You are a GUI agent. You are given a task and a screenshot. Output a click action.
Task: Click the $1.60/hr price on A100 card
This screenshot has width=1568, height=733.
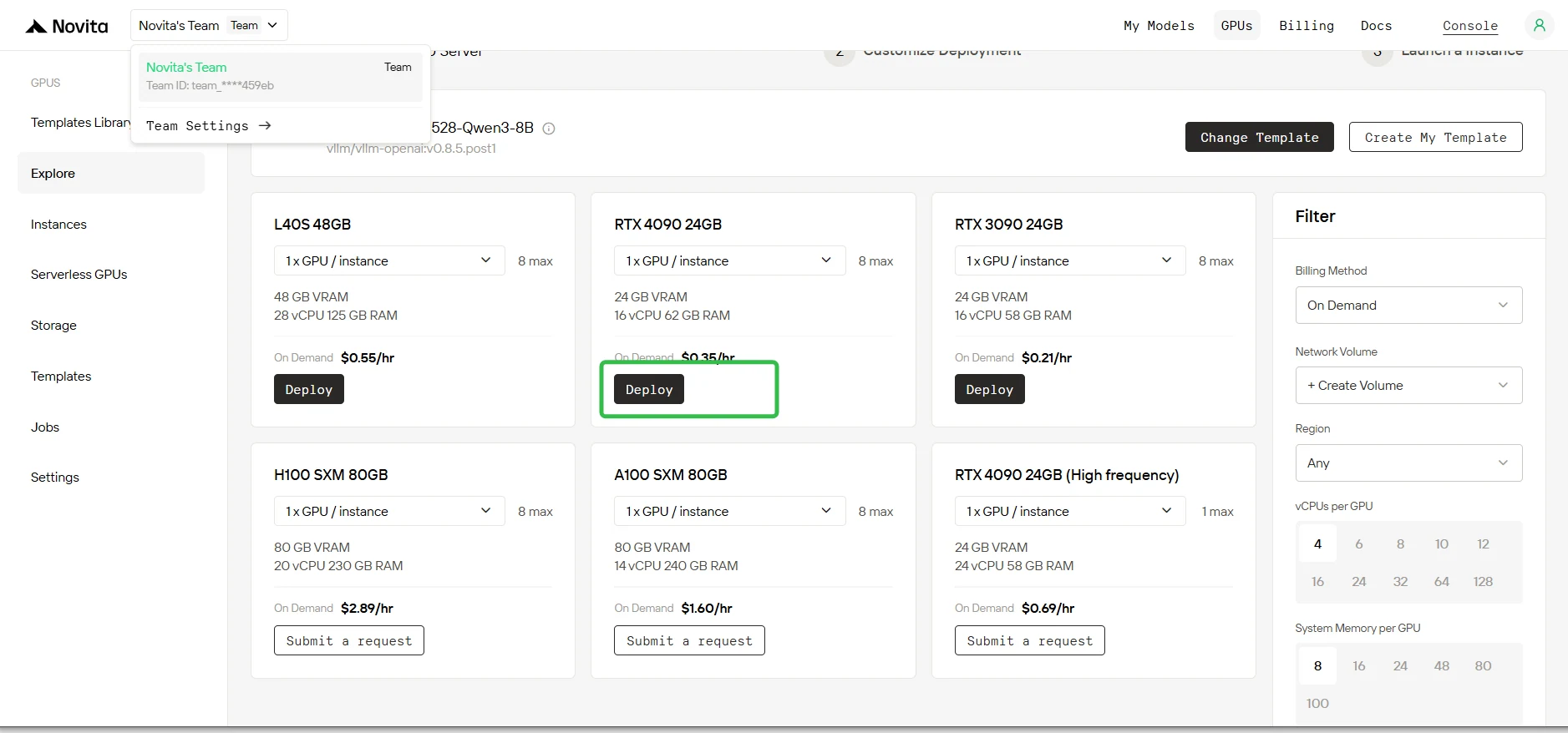click(707, 609)
